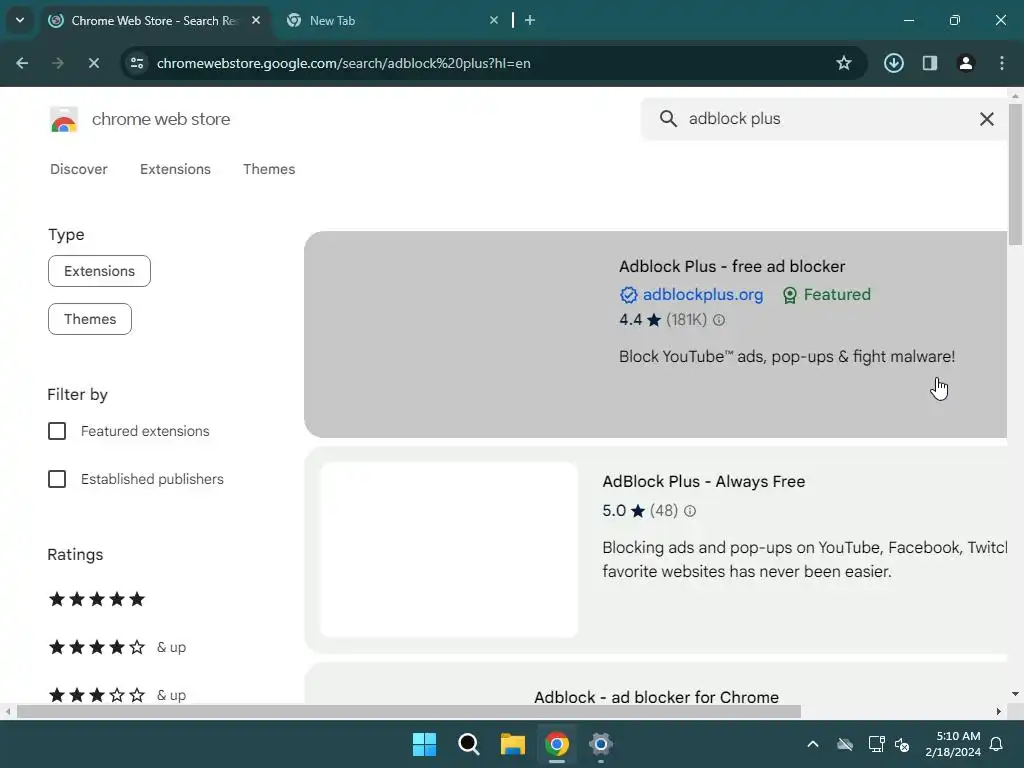Viewport: 1024px width, 768px height.
Task: Click the 4.4 rating on Adblock Plus
Action: pos(630,320)
